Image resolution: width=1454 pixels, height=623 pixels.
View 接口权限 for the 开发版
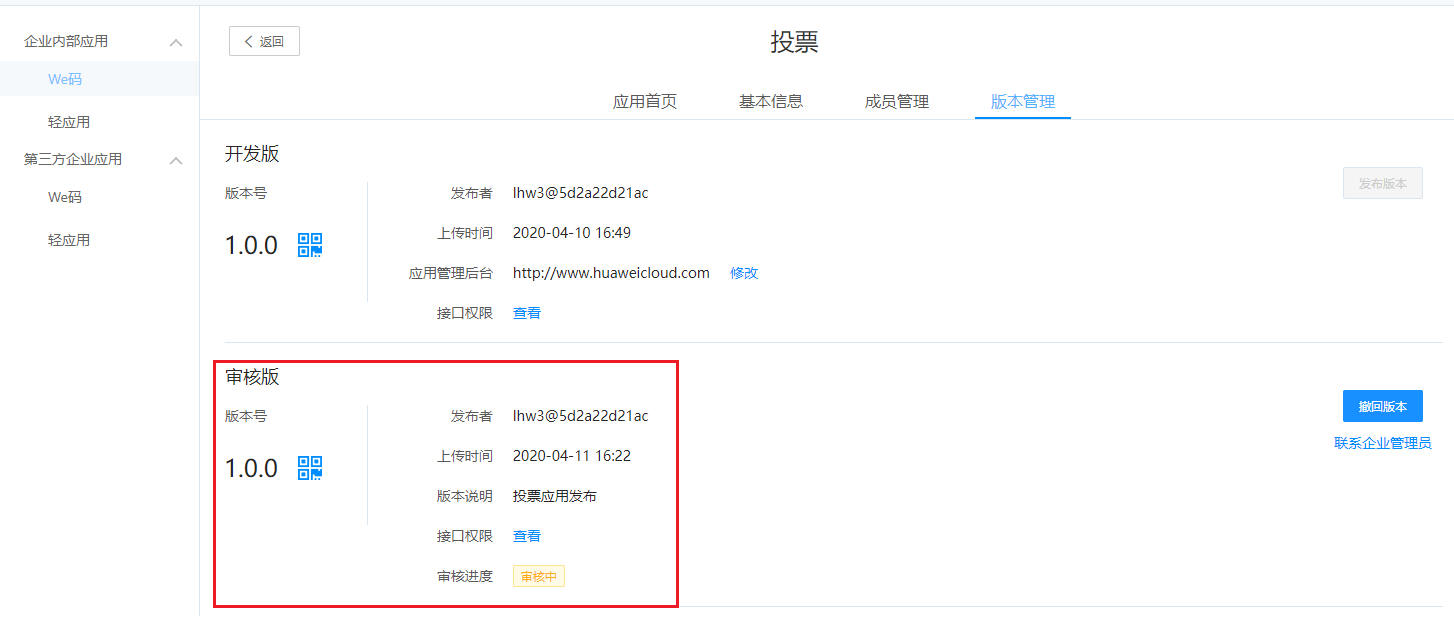pyautogui.click(x=527, y=313)
